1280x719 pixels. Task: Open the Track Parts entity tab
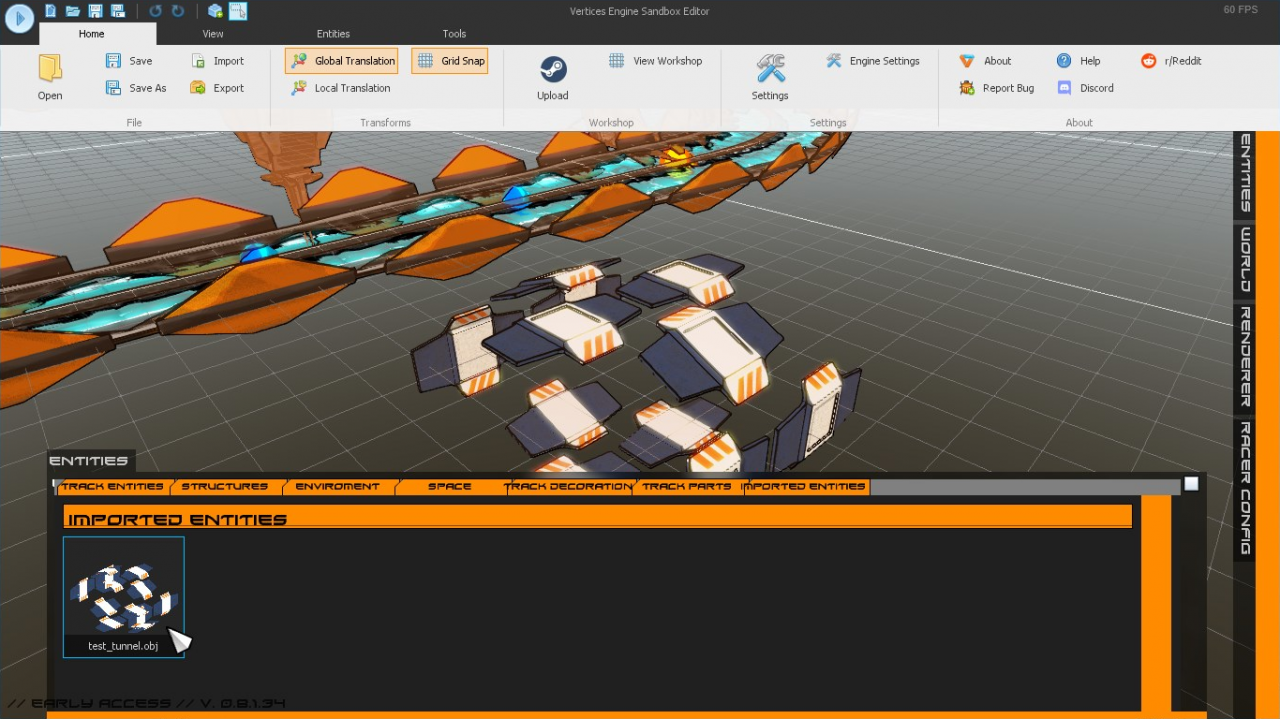(x=687, y=487)
